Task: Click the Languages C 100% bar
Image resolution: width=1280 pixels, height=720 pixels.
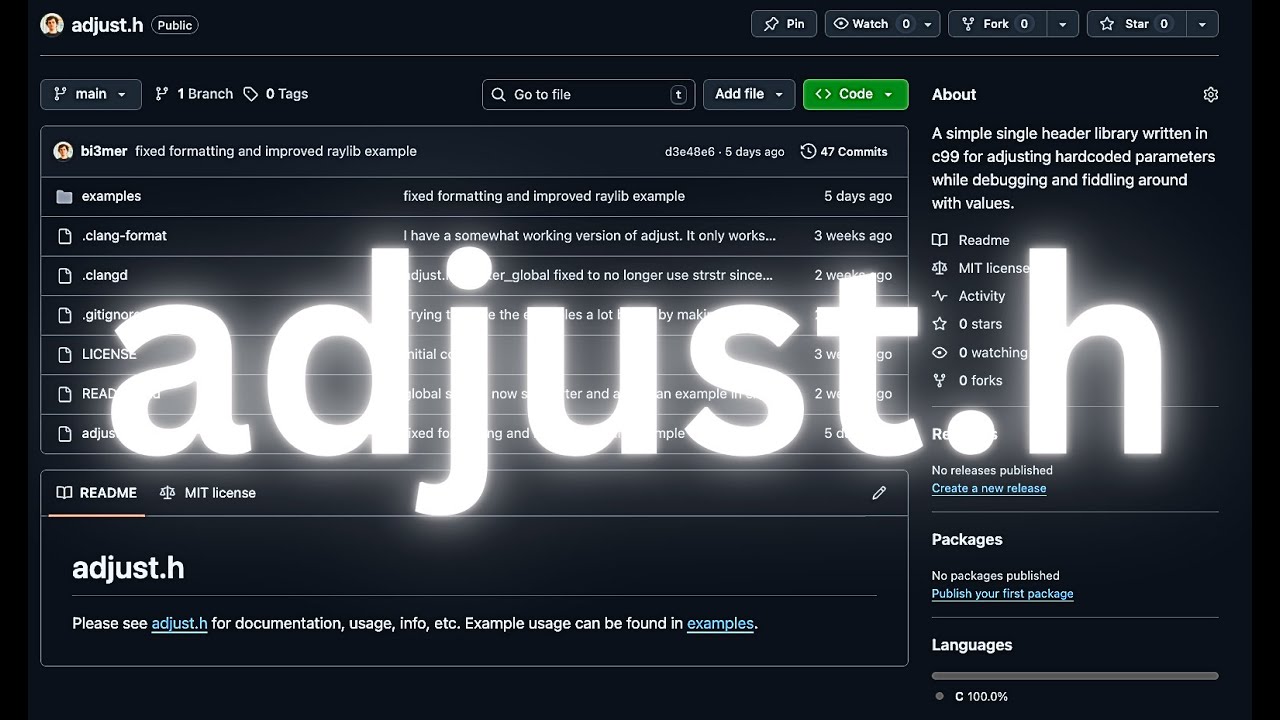Action: click(1074, 676)
